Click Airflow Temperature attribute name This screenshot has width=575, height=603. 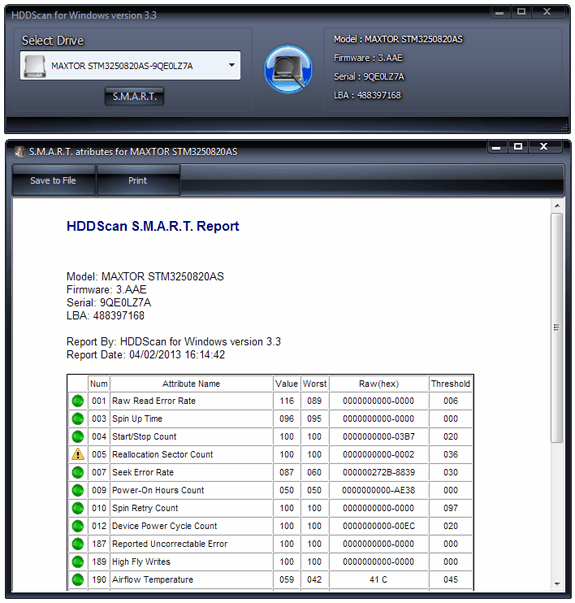pos(153,580)
